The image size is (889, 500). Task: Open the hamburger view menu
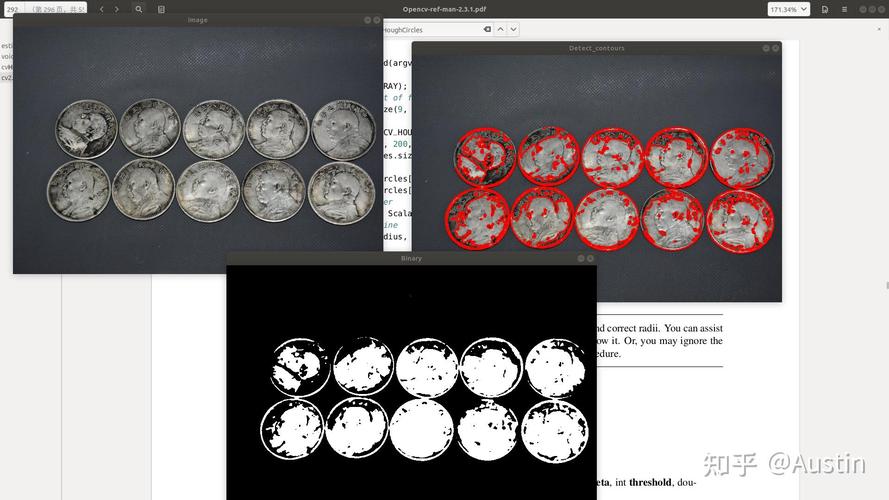coord(844,9)
